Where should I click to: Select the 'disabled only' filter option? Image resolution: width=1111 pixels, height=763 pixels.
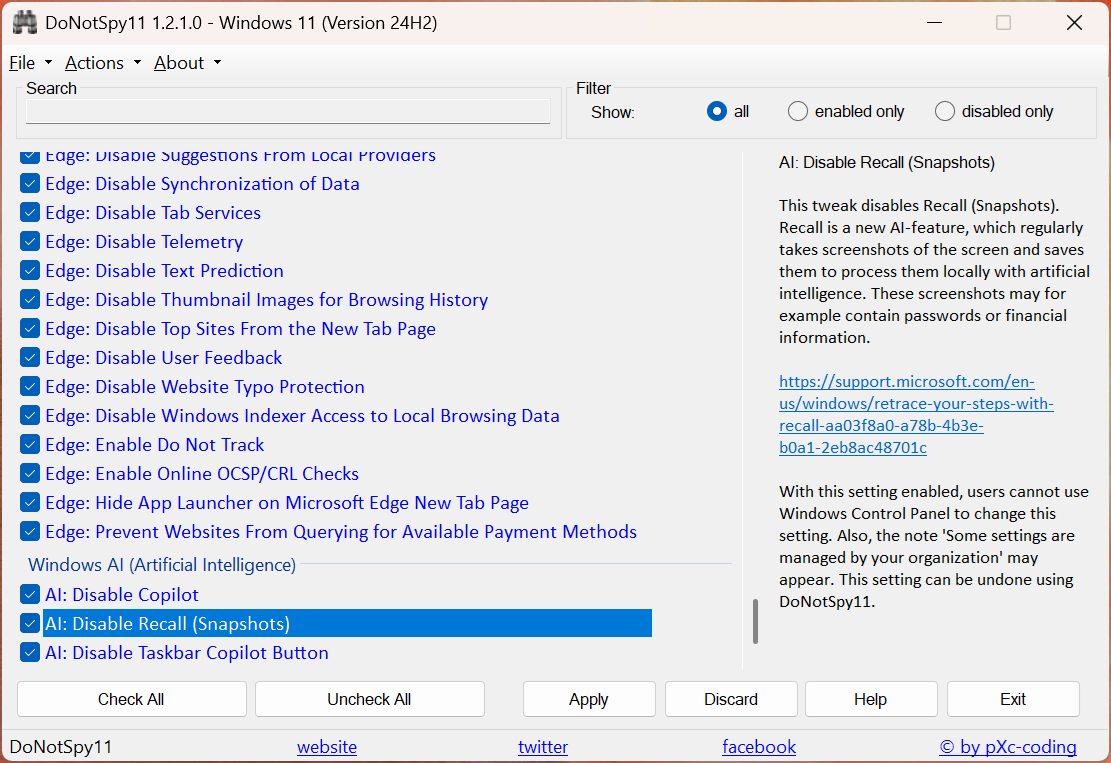994,111
